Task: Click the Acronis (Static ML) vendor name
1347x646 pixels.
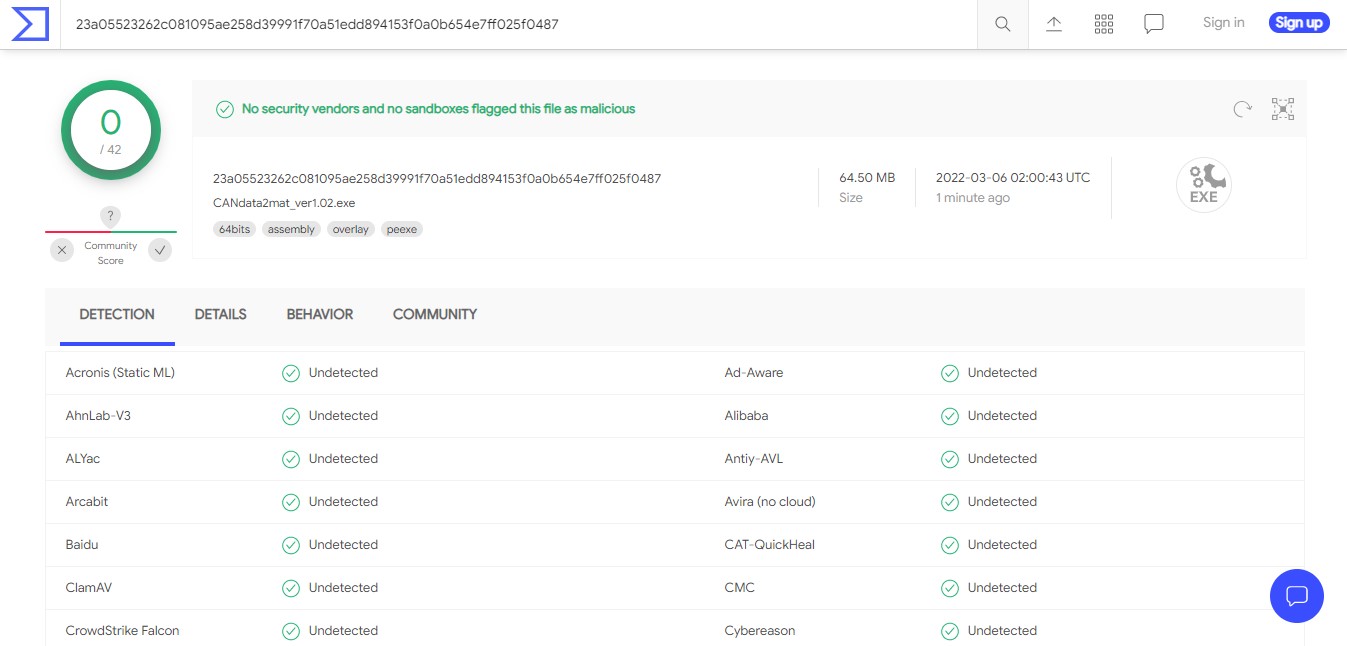Action: click(x=120, y=373)
